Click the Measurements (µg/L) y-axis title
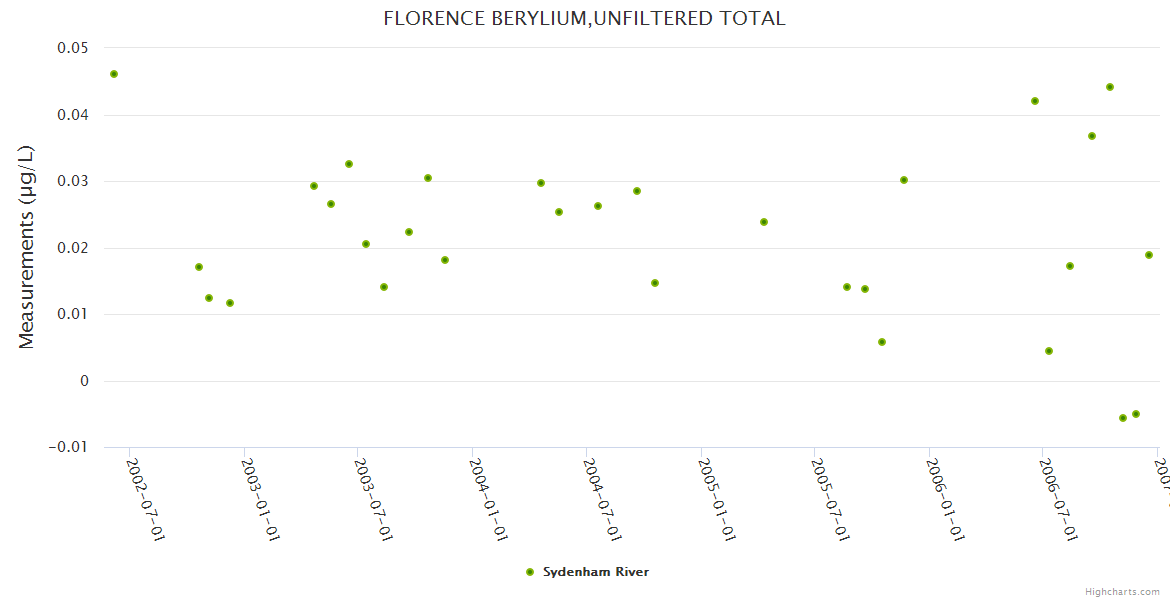This screenshot has height=600, width=1170. pos(27,247)
